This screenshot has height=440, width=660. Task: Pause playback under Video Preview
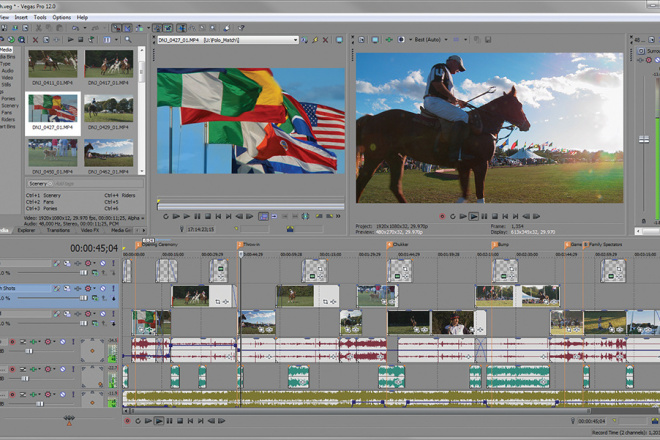coord(484,216)
